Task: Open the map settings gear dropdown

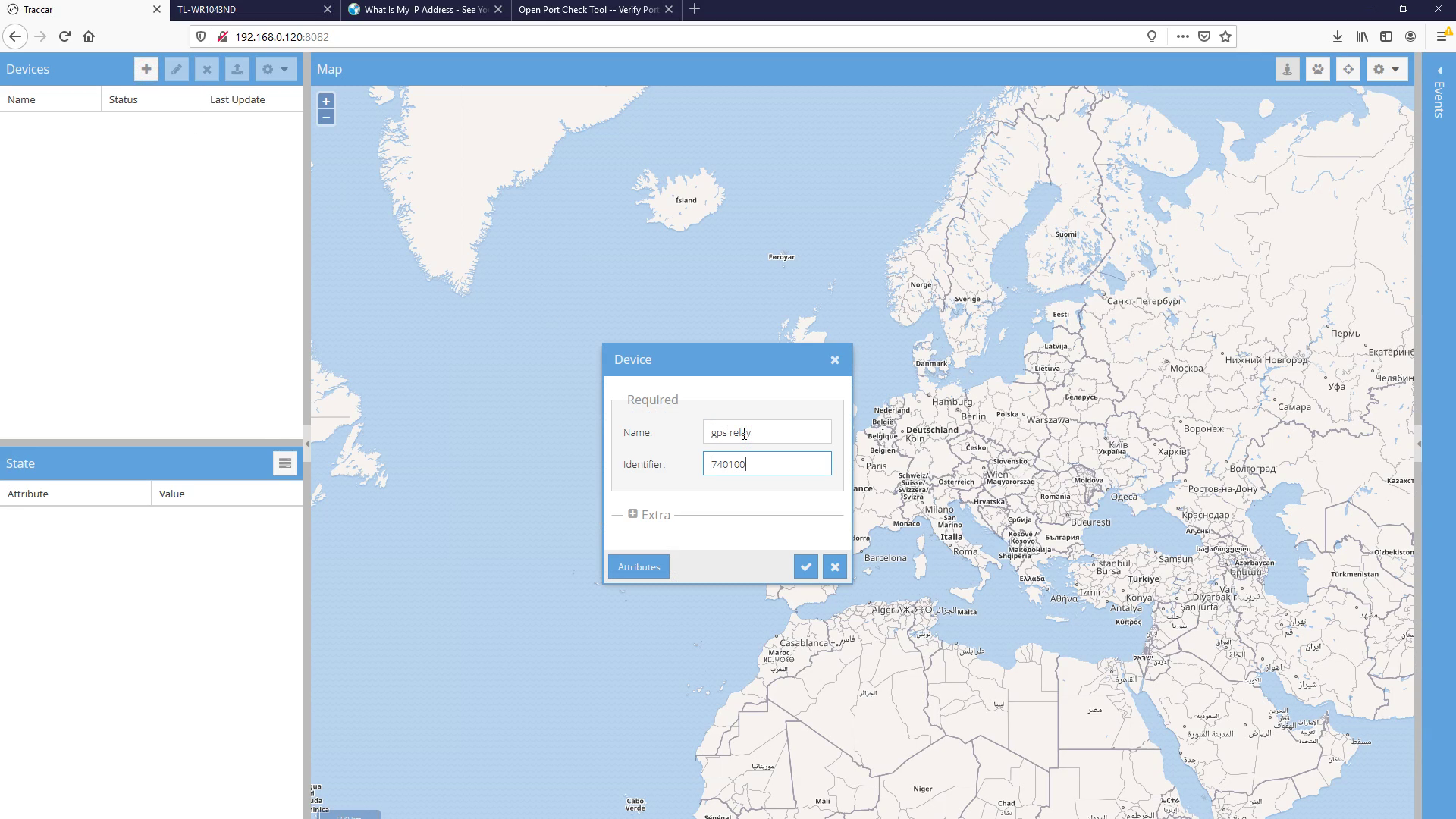Action: coord(1385,69)
